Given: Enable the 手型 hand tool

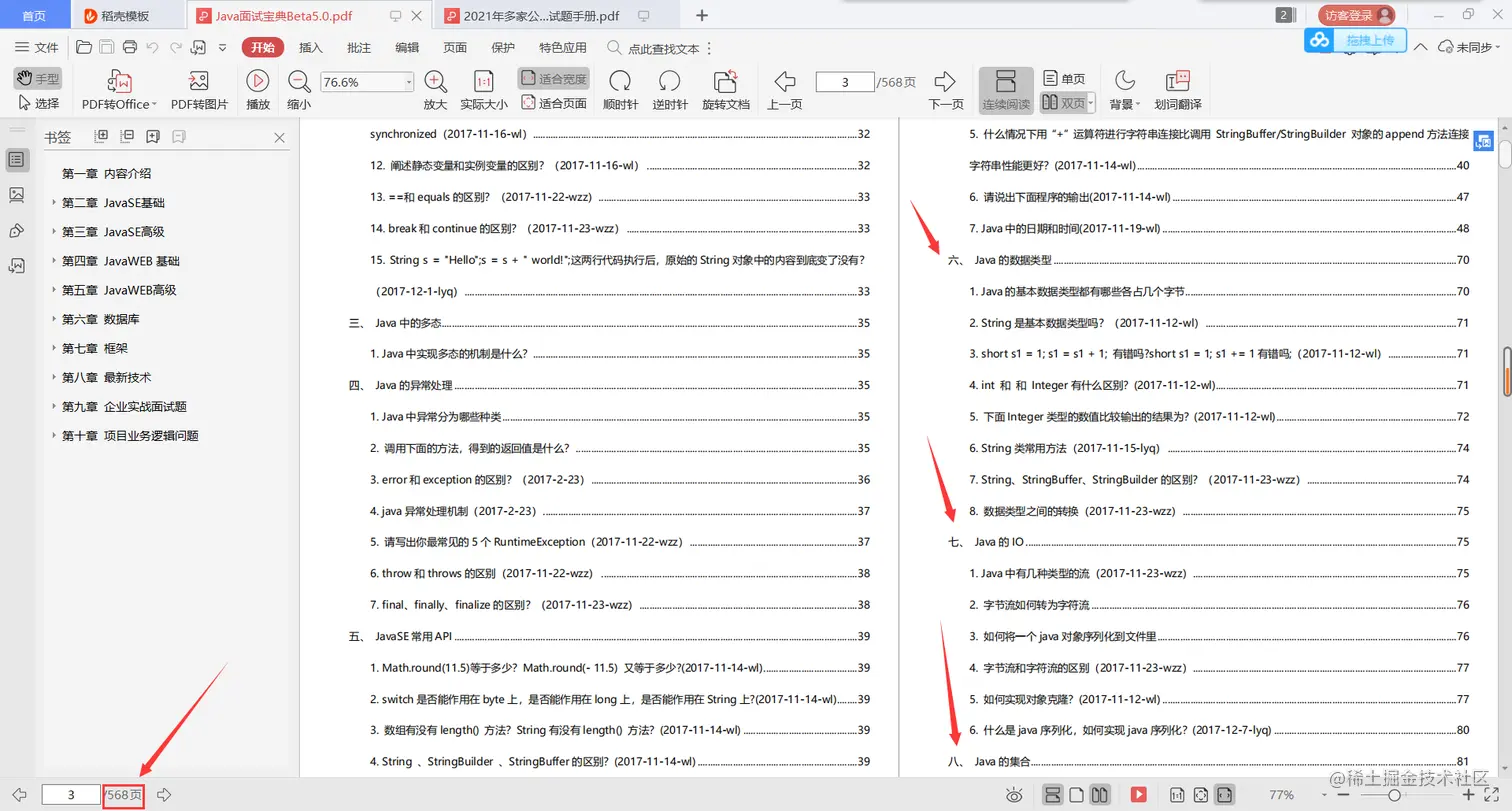Looking at the screenshot, I should tap(38, 78).
